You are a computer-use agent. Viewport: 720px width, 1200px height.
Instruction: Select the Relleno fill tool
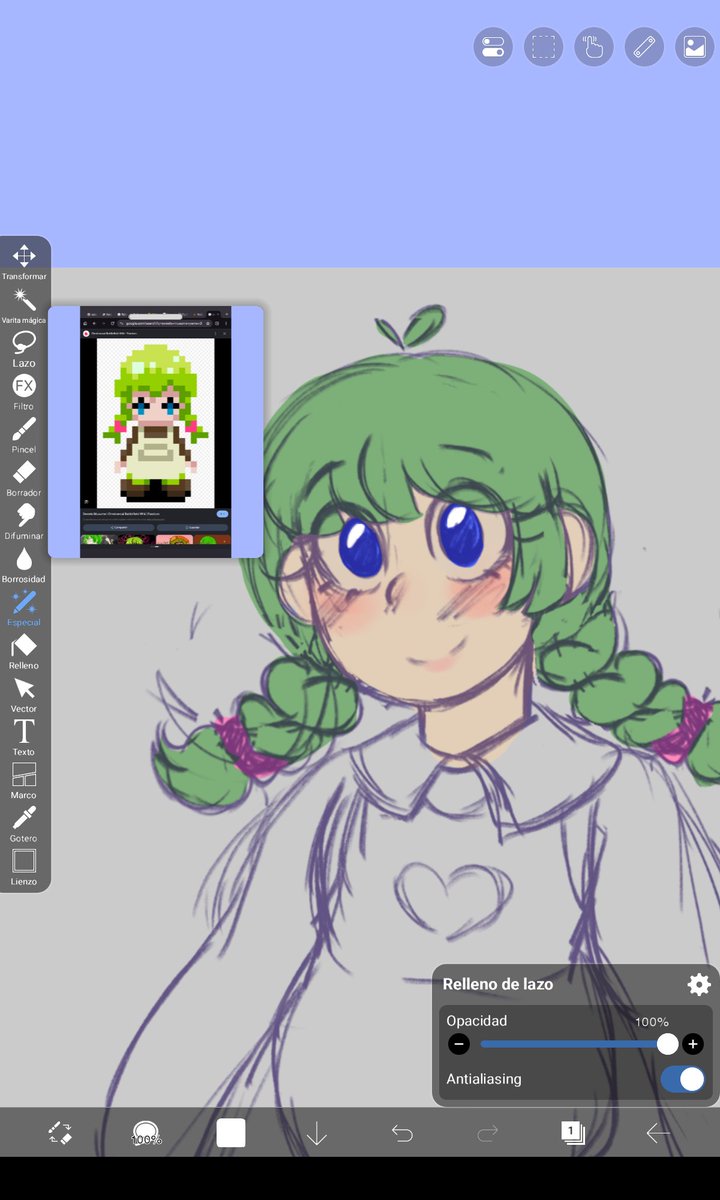[24, 651]
